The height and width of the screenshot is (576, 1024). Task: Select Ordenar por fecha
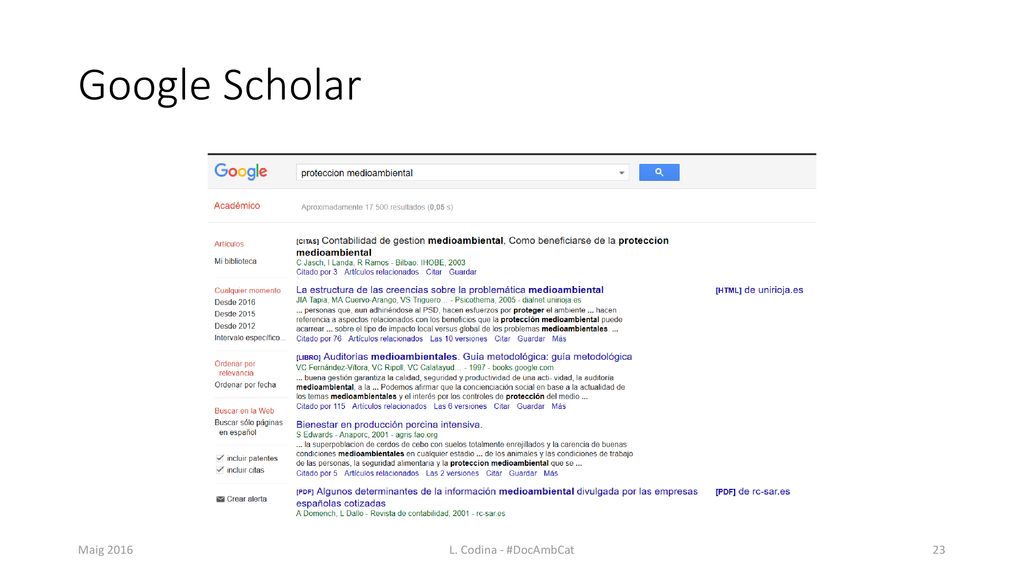pos(246,385)
